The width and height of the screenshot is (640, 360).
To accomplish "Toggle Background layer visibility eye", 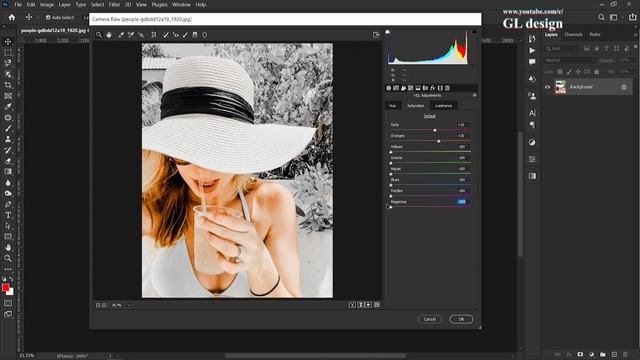I will click(547, 87).
